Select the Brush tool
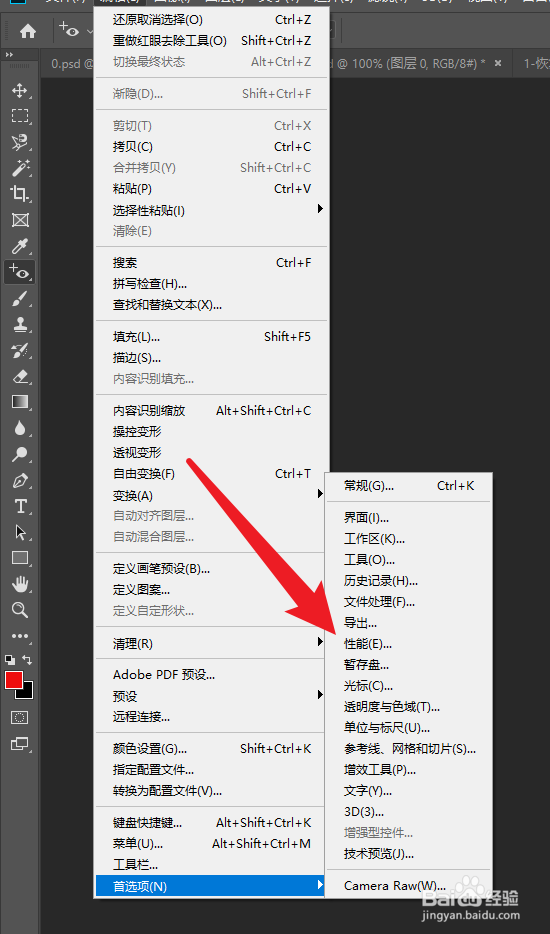Viewport: 550px width, 934px height. click(20, 299)
